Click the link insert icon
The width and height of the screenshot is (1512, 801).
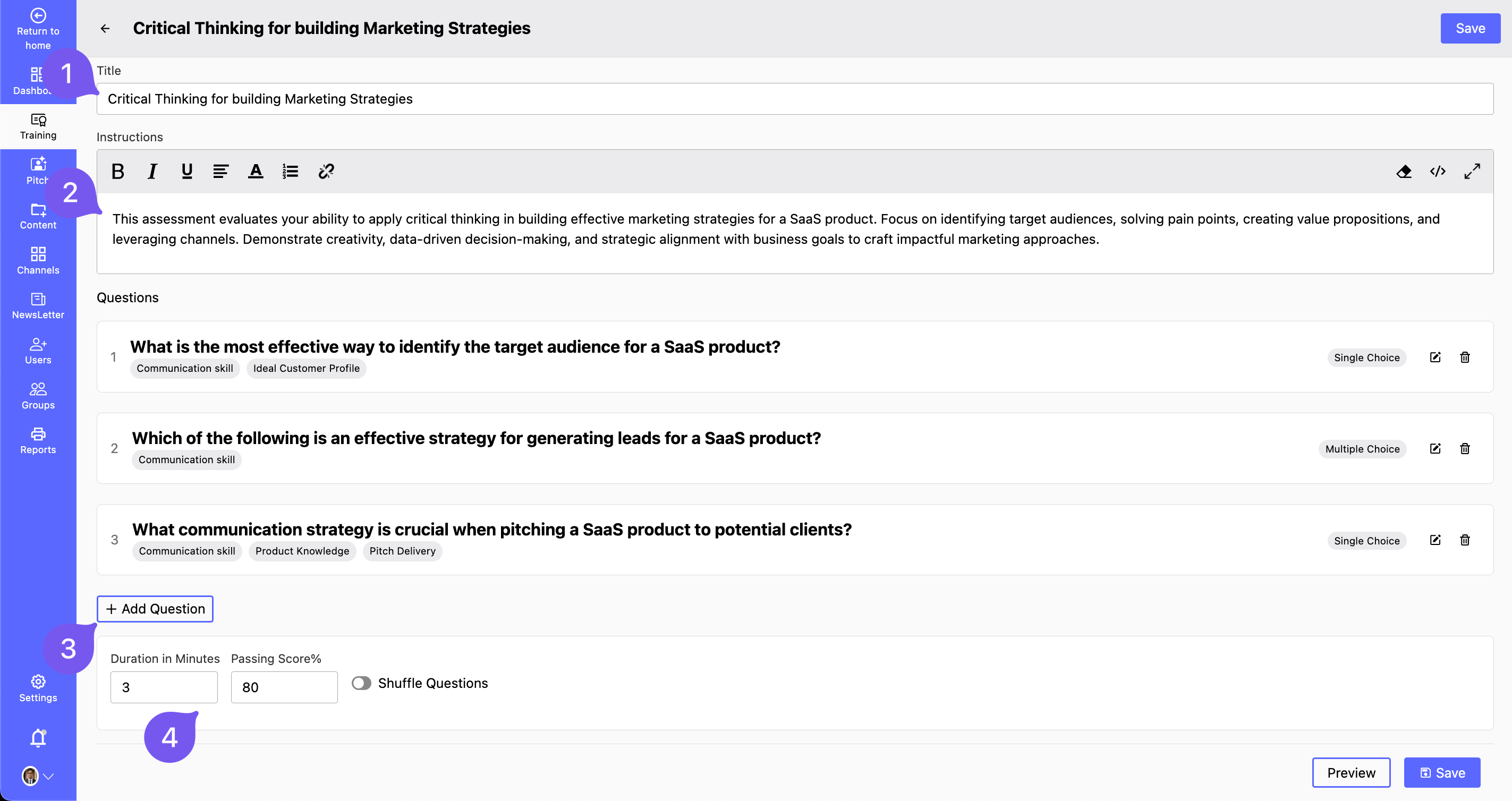pyautogui.click(x=326, y=172)
